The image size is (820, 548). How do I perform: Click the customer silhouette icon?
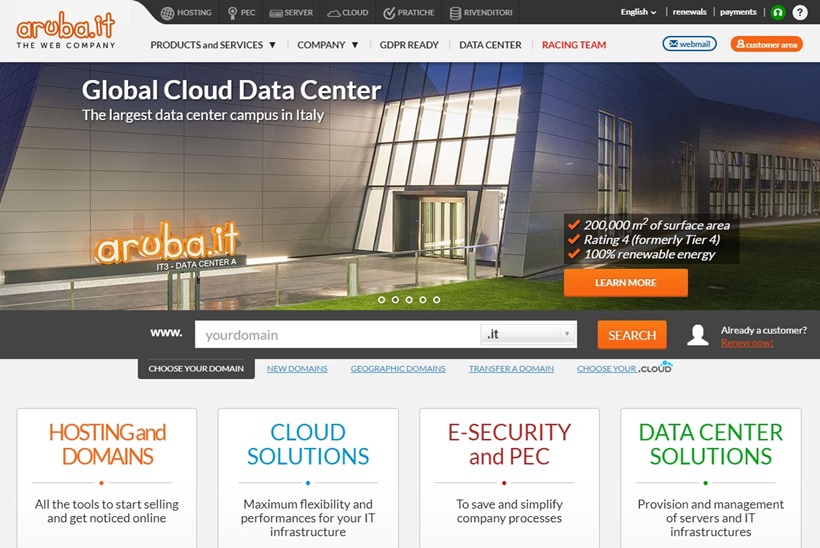[x=698, y=335]
